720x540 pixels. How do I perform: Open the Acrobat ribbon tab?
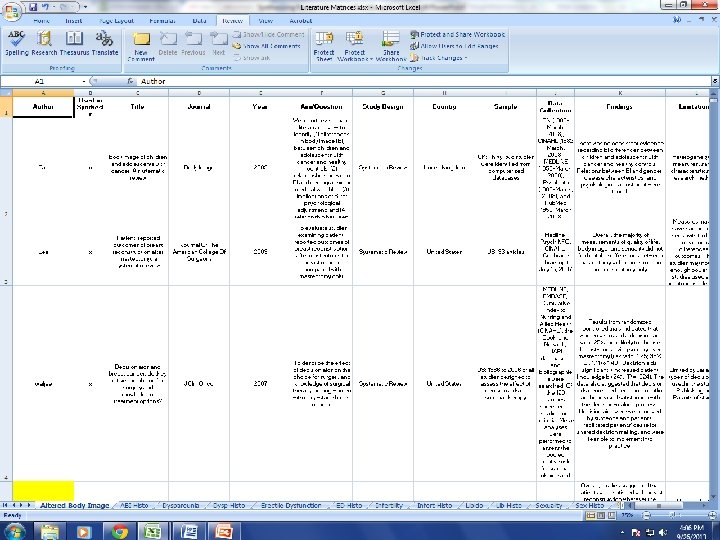click(x=301, y=21)
